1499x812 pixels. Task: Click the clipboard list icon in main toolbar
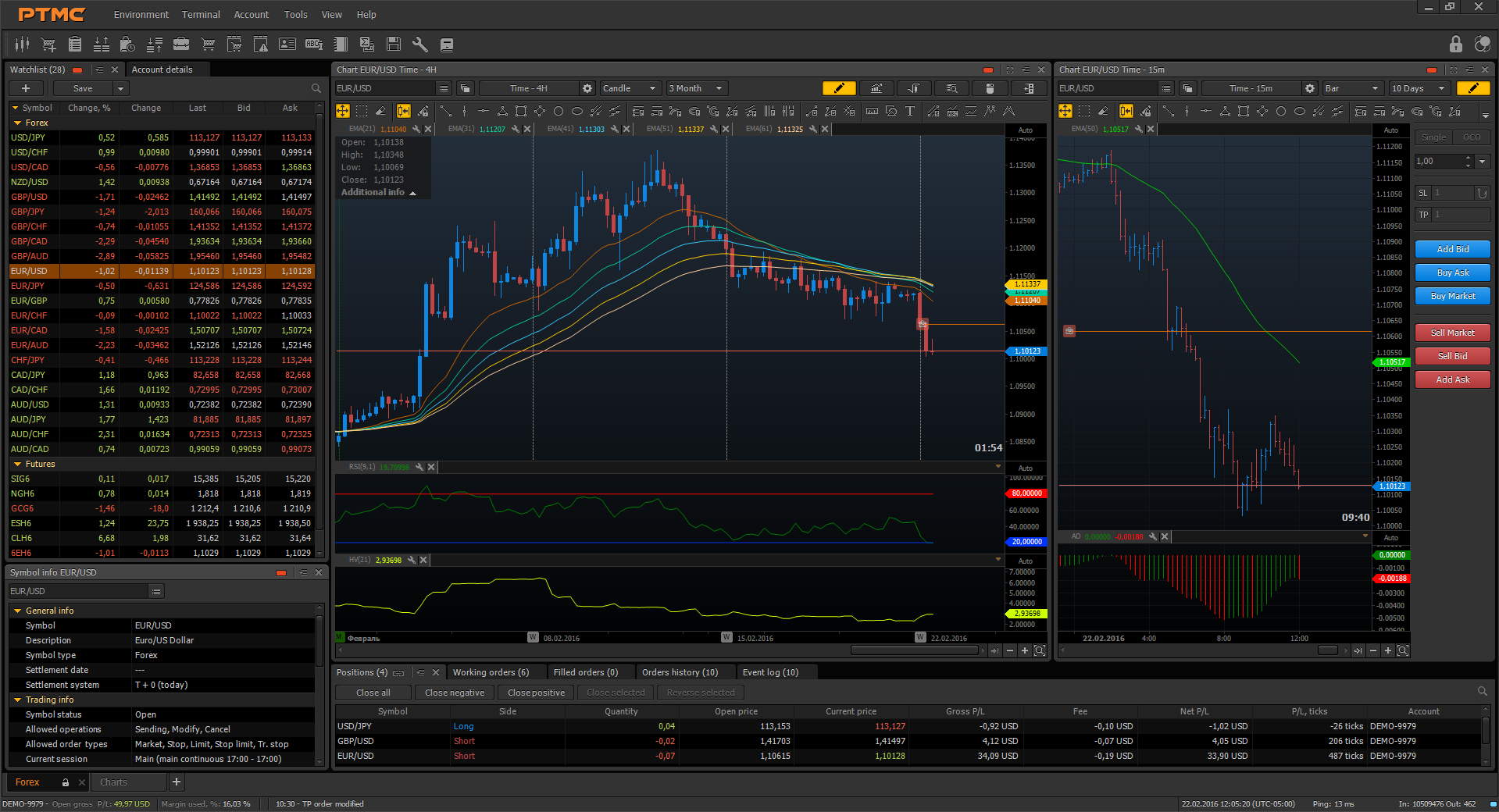click(75, 45)
